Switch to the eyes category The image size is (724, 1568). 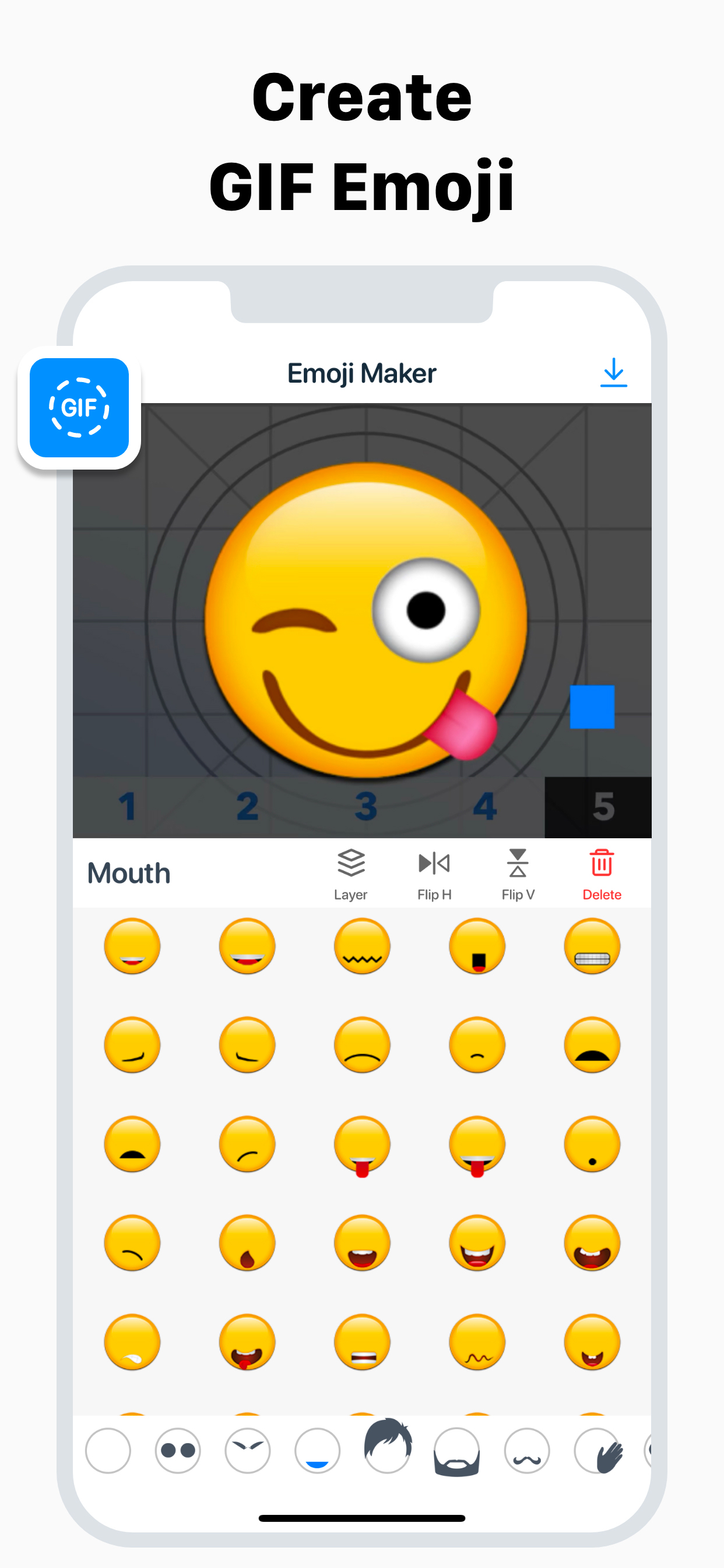(x=178, y=1451)
